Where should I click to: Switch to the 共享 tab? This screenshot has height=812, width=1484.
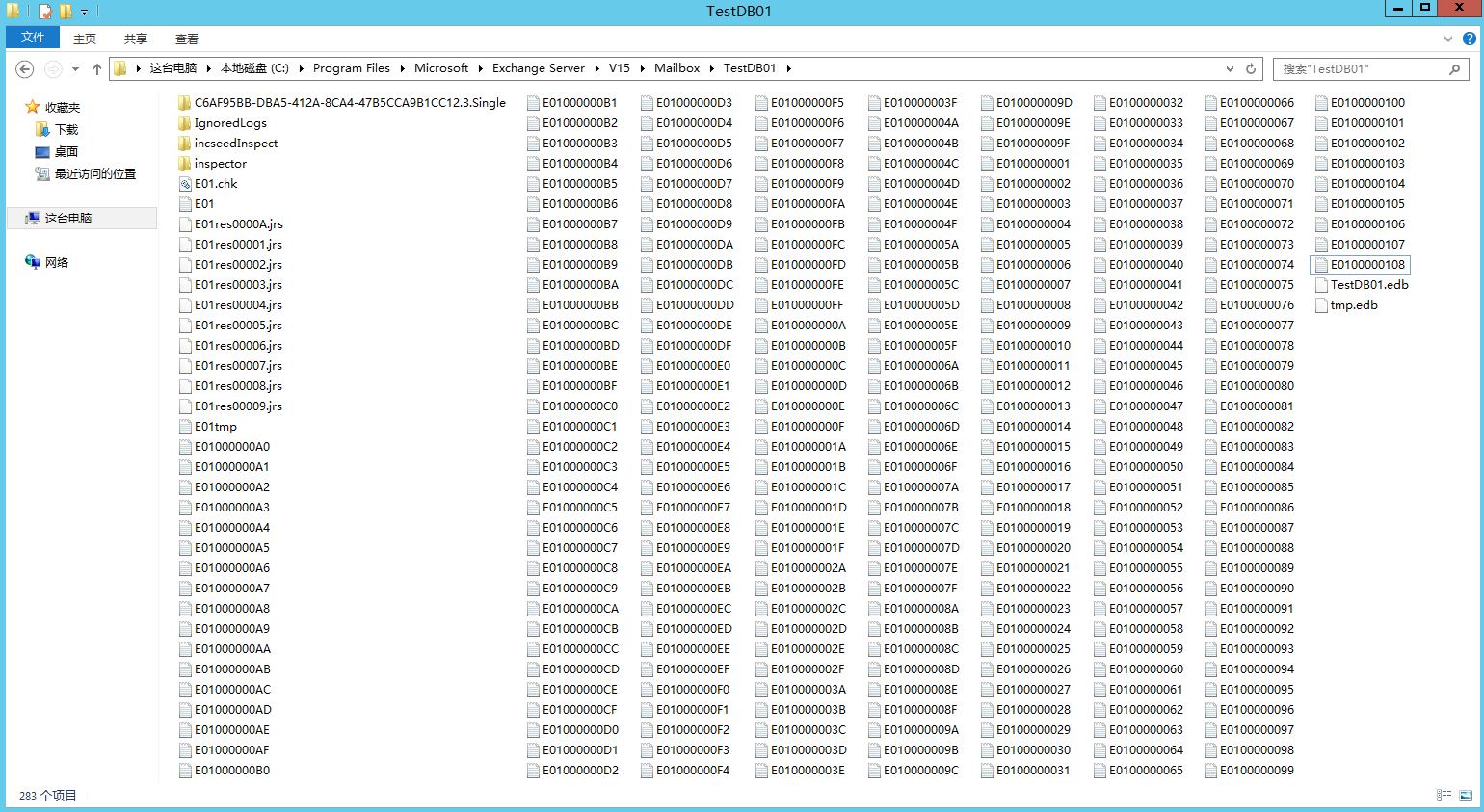pos(136,39)
